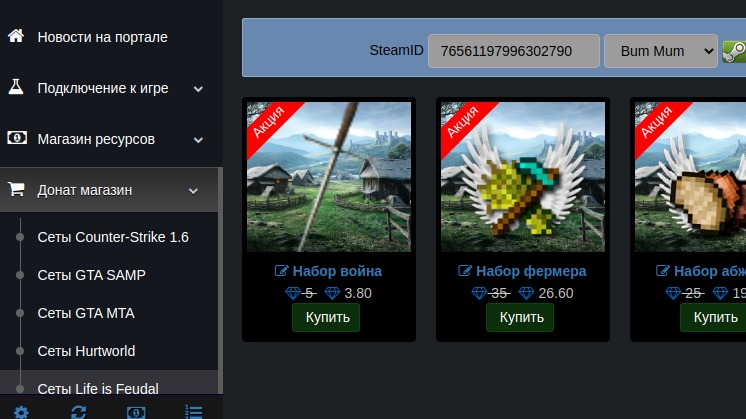Click Купить under Набор фермера
Screen dimensions: 746x419
pyautogui.click(x=520, y=317)
